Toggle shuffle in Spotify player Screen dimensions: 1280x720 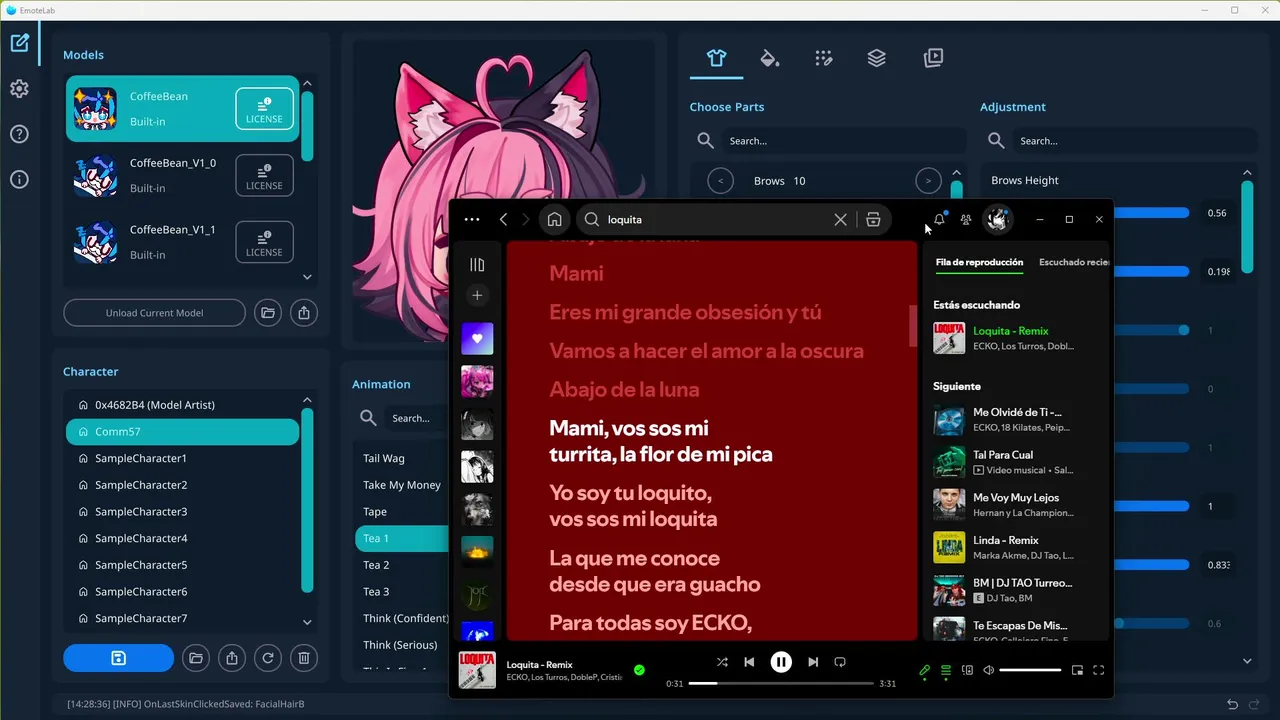tap(722, 662)
